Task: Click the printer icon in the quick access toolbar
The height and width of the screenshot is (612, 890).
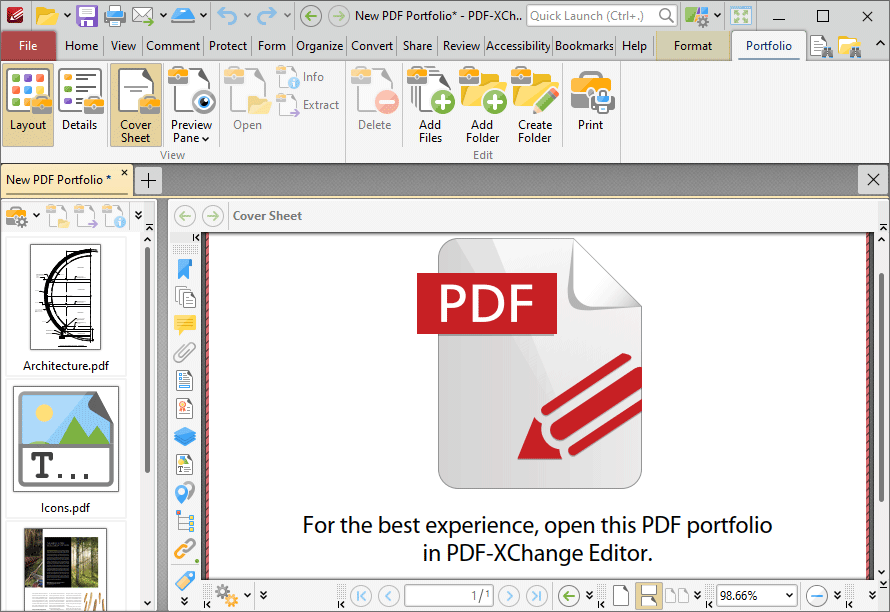Action: 115,16
